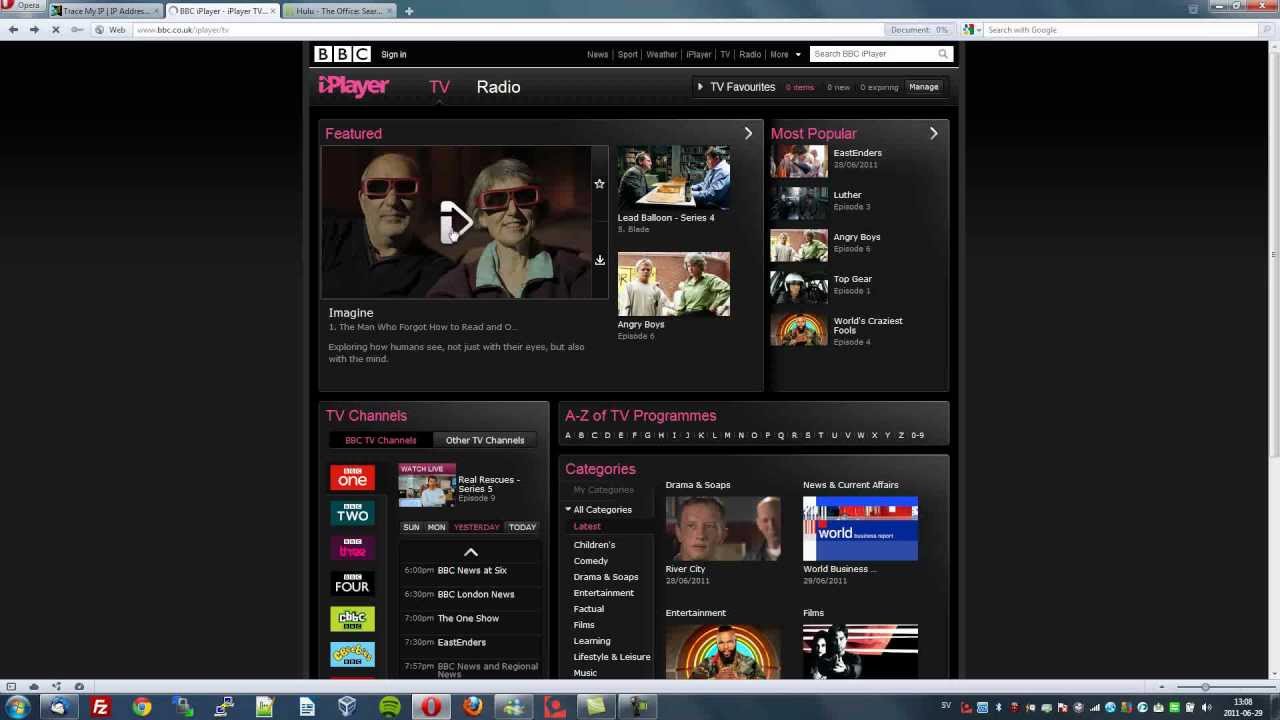The width and height of the screenshot is (1280, 720).
Task: Open News link in BBC top bar
Action: pyautogui.click(x=597, y=54)
